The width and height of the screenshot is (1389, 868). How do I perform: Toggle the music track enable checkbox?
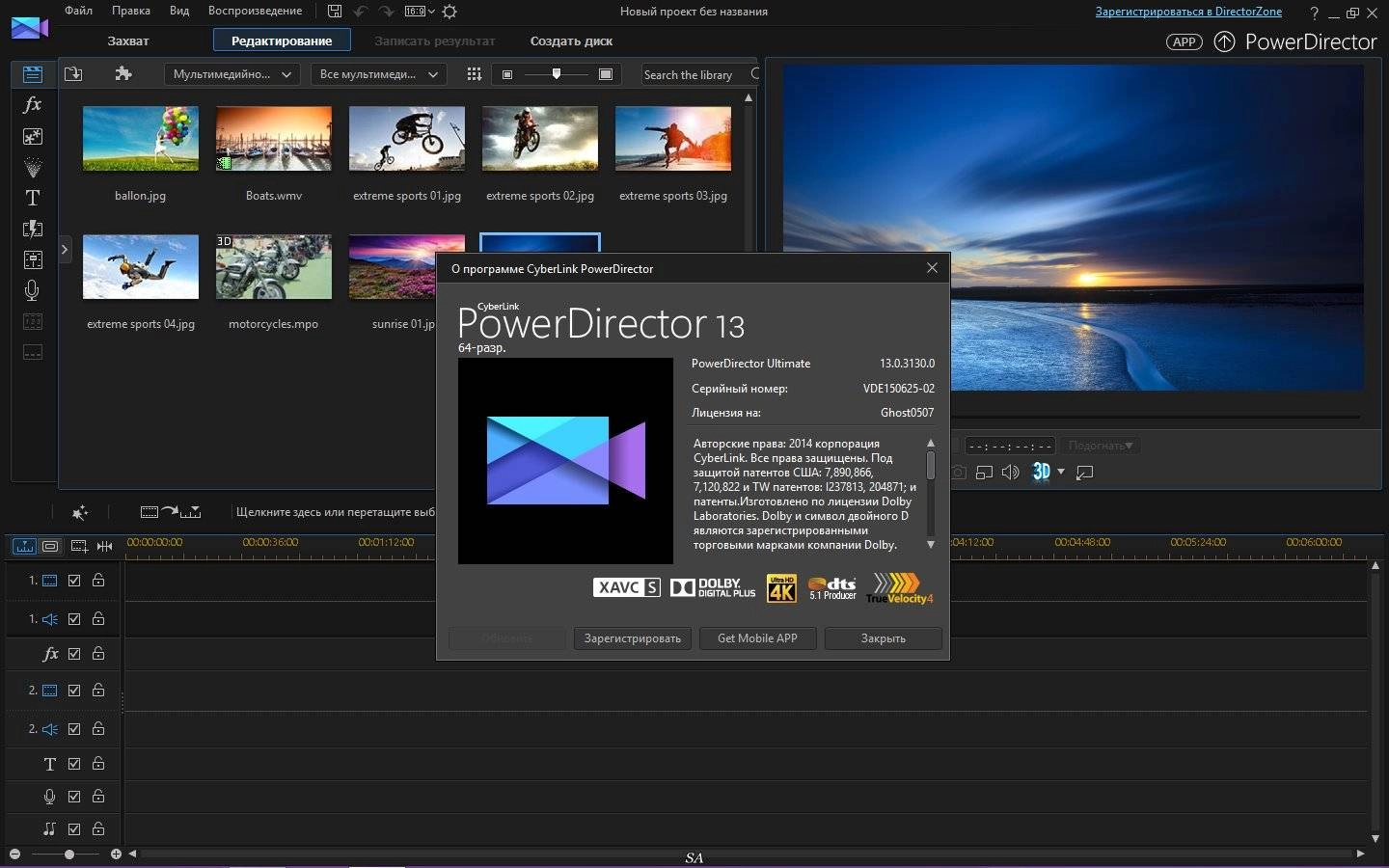tap(74, 829)
